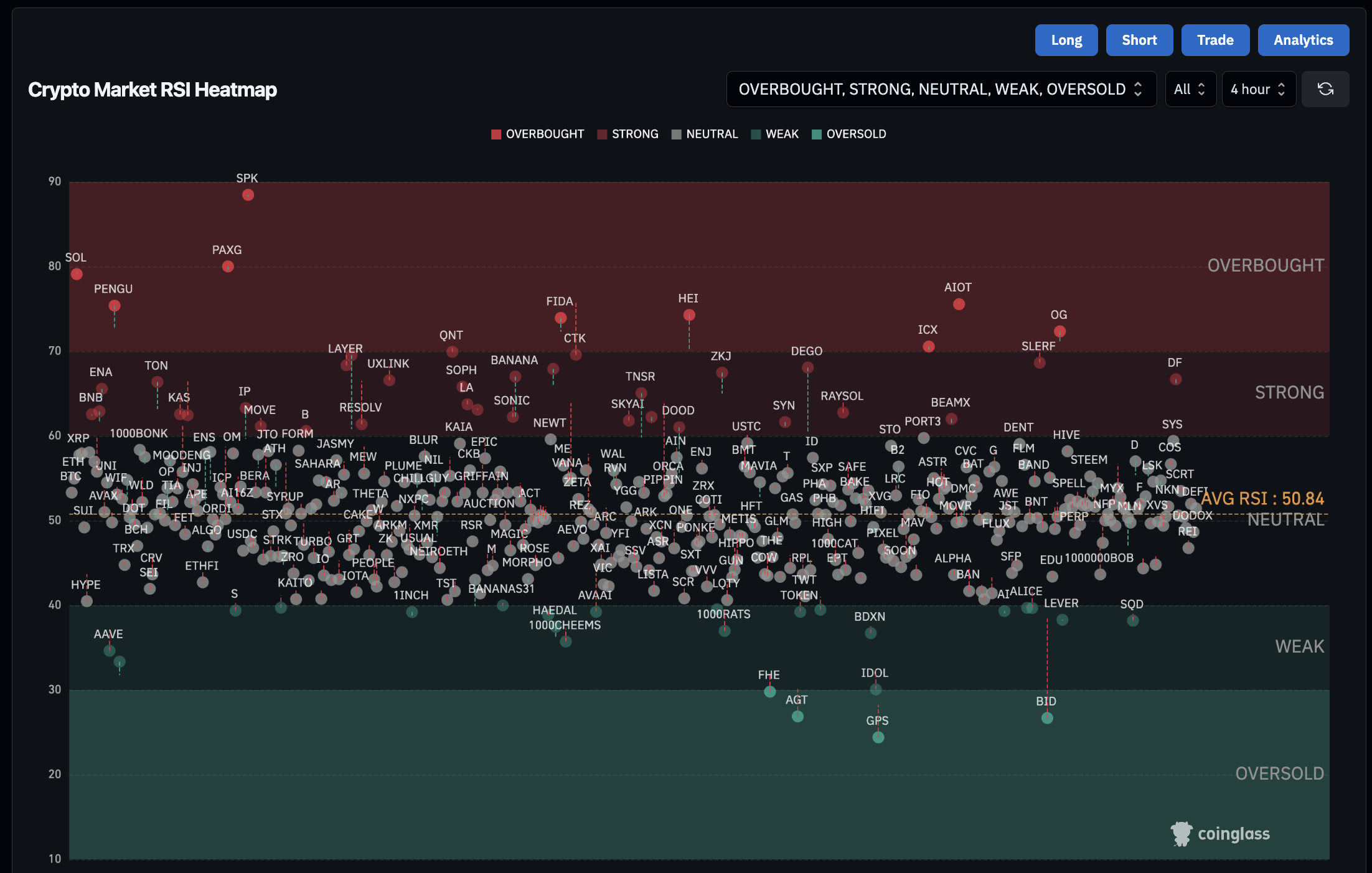Toggle the WEAK legend item

(x=775, y=134)
